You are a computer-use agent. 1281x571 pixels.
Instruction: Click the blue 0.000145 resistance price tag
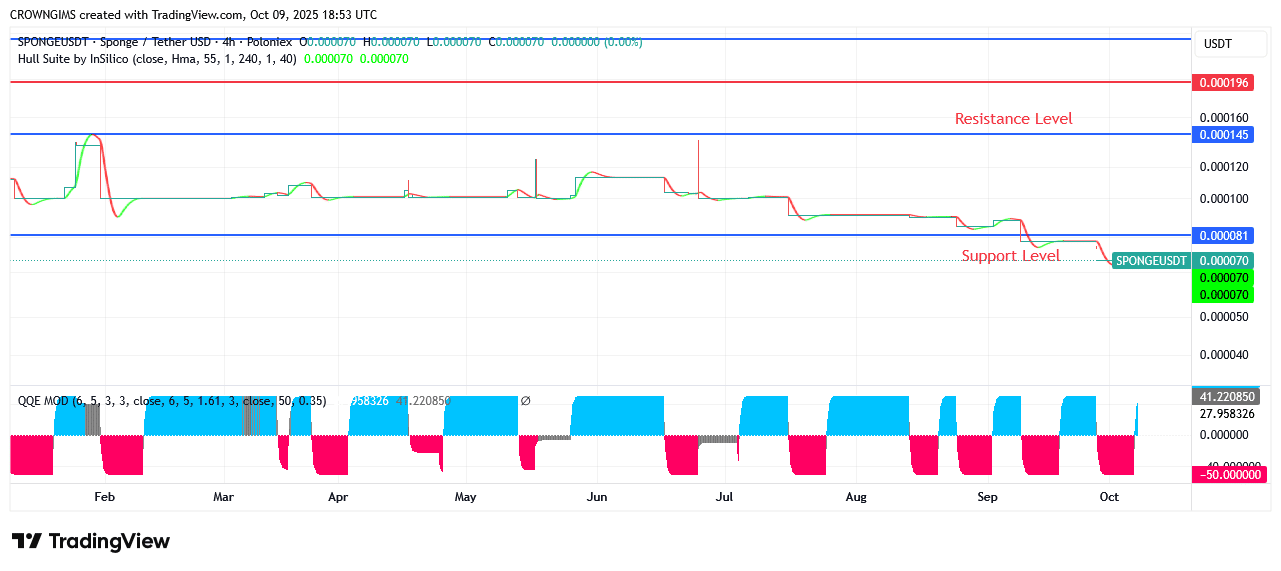1225,134
